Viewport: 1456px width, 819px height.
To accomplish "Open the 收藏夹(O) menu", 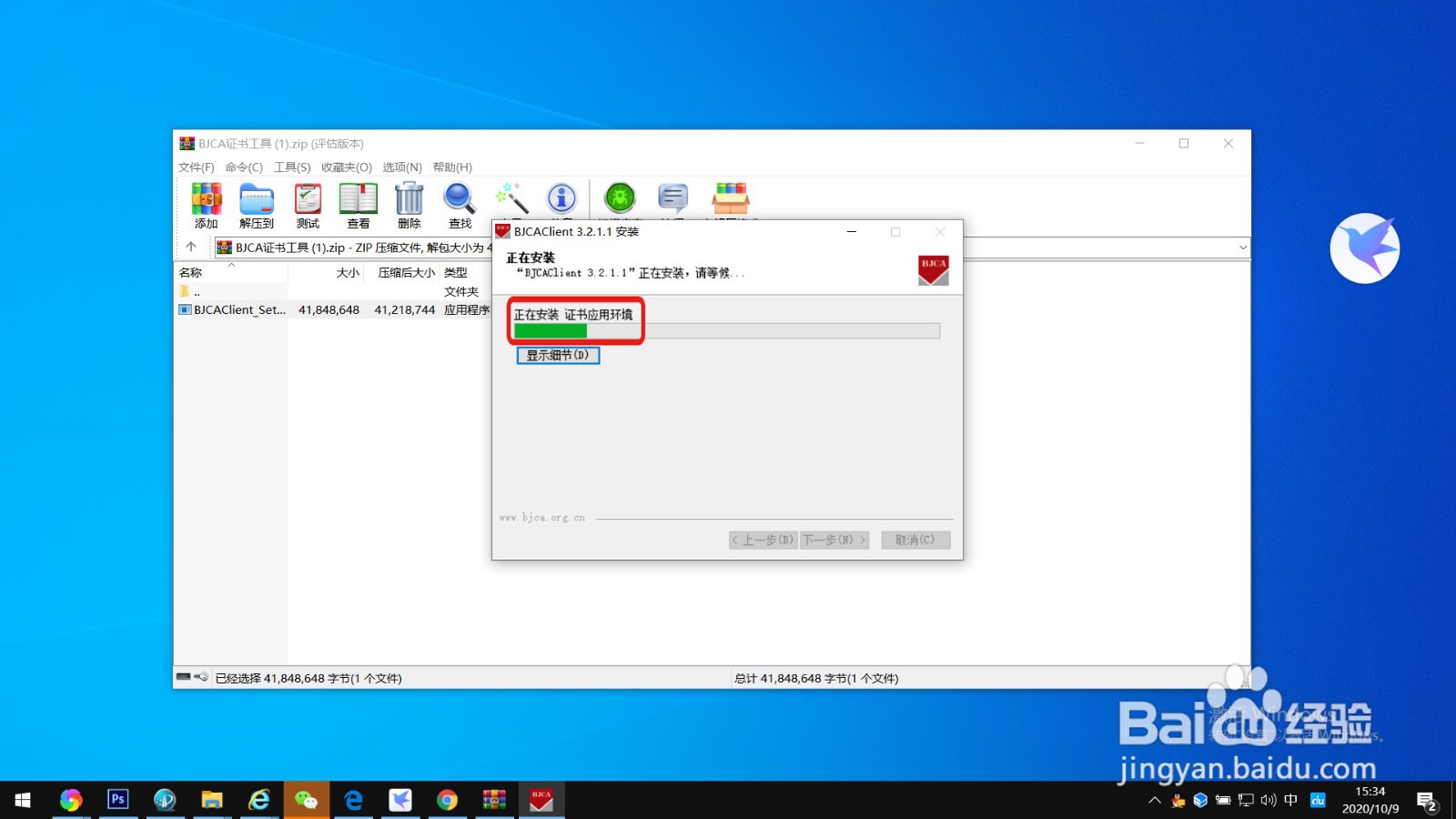I will [347, 167].
